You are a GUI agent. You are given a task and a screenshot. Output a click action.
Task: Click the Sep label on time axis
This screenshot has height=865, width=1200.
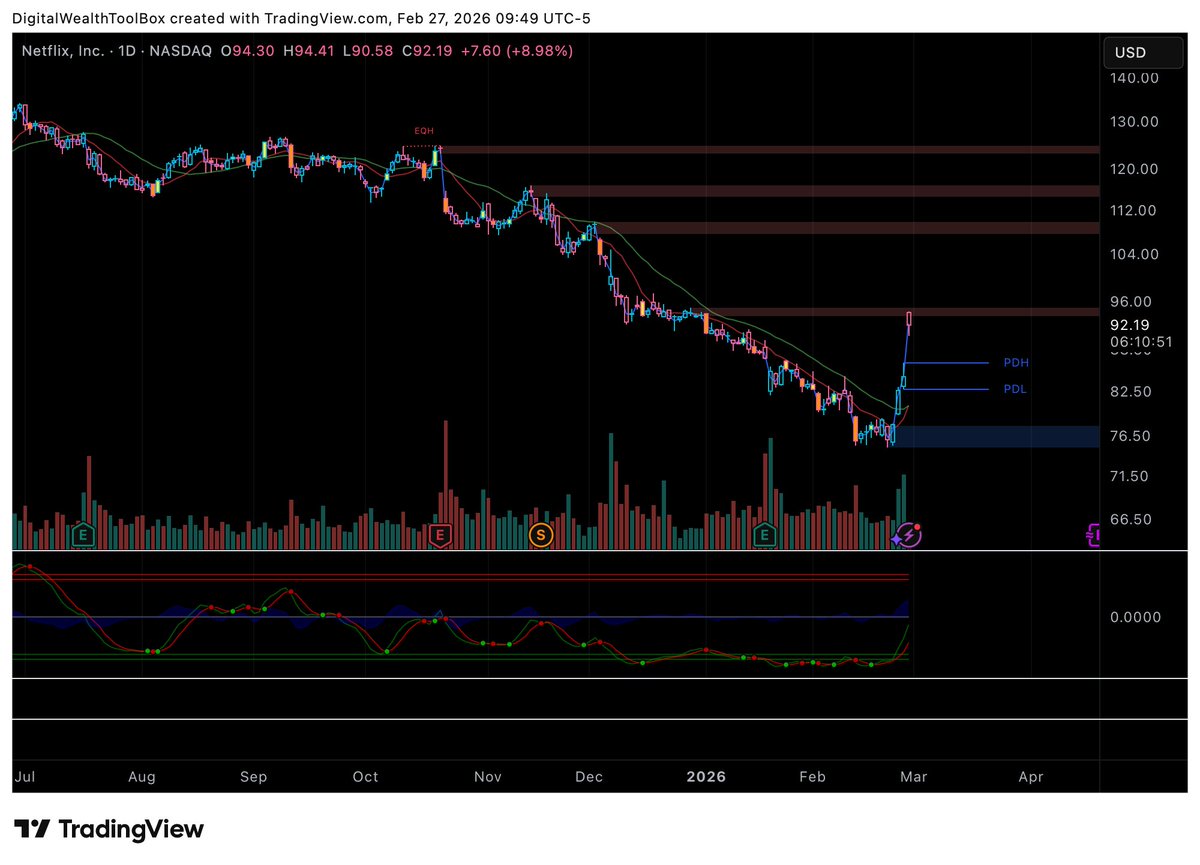click(x=254, y=777)
